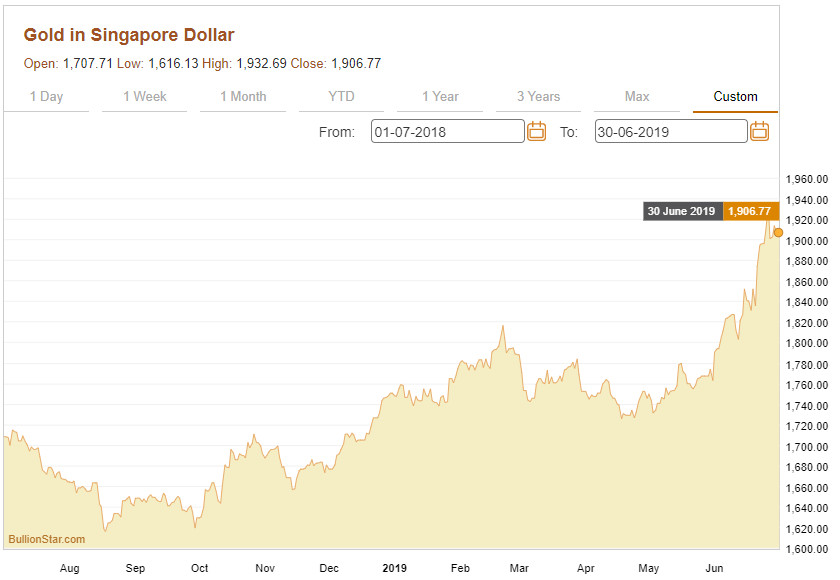Click the To date field 30-06-2019
Viewport: 840px width, 580px height.
[x=671, y=131]
